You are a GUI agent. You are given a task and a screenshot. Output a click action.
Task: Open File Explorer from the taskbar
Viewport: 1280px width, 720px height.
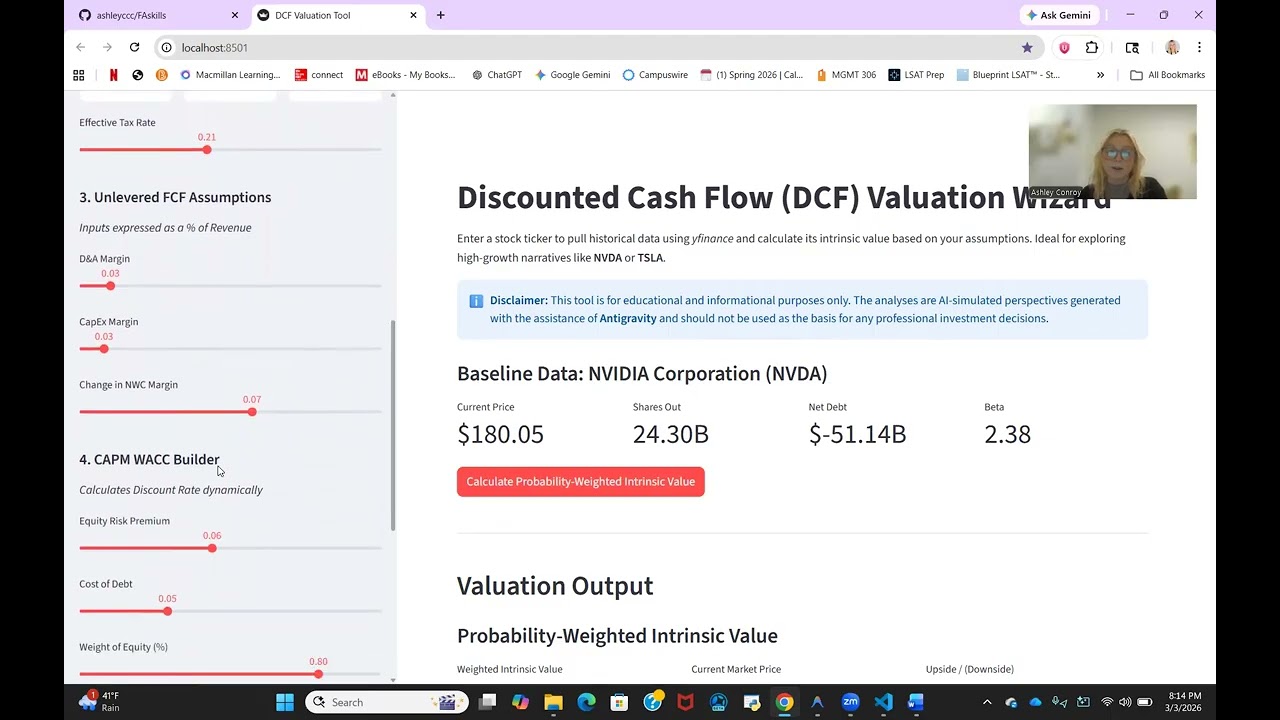click(x=553, y=702)
